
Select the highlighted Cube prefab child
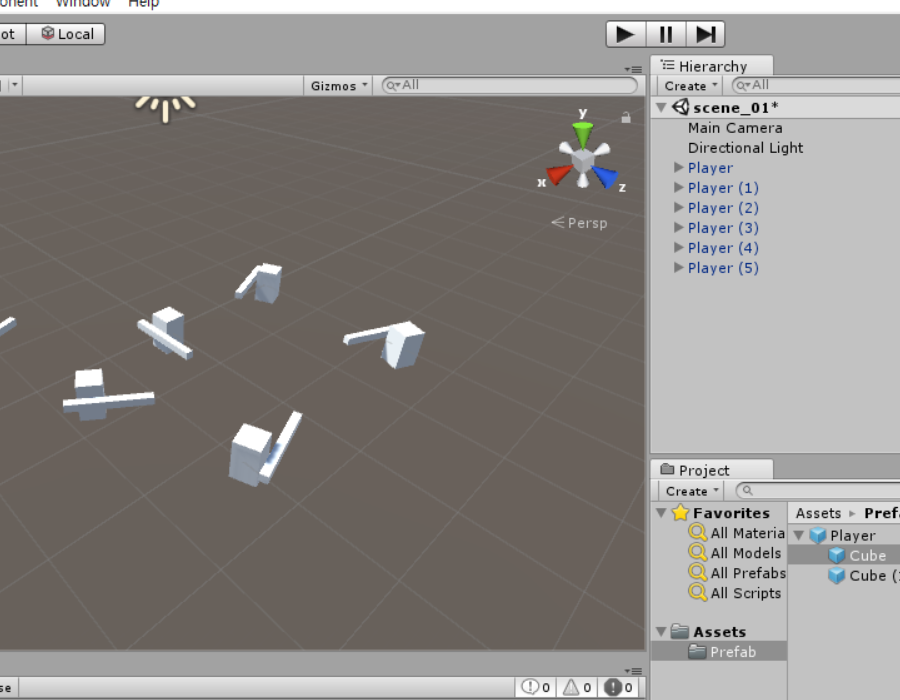click(844, 555)
